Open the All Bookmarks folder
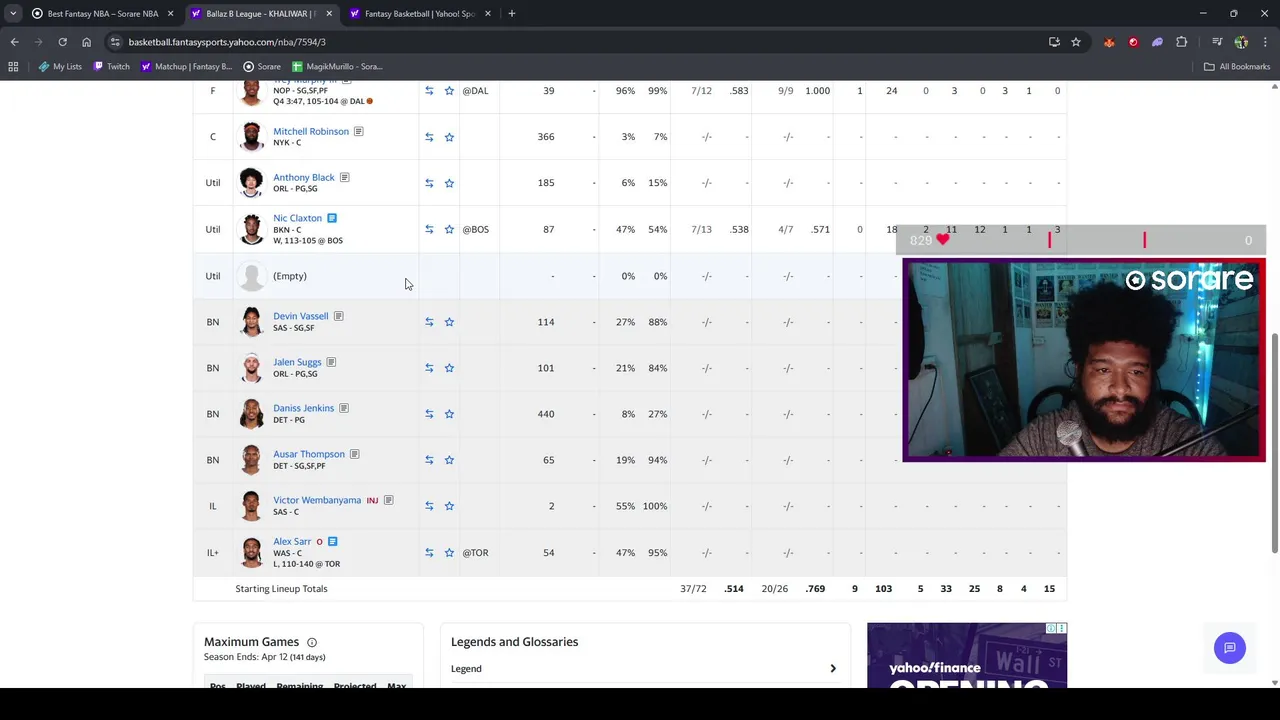1280x720 pixels. [1237, 67]
